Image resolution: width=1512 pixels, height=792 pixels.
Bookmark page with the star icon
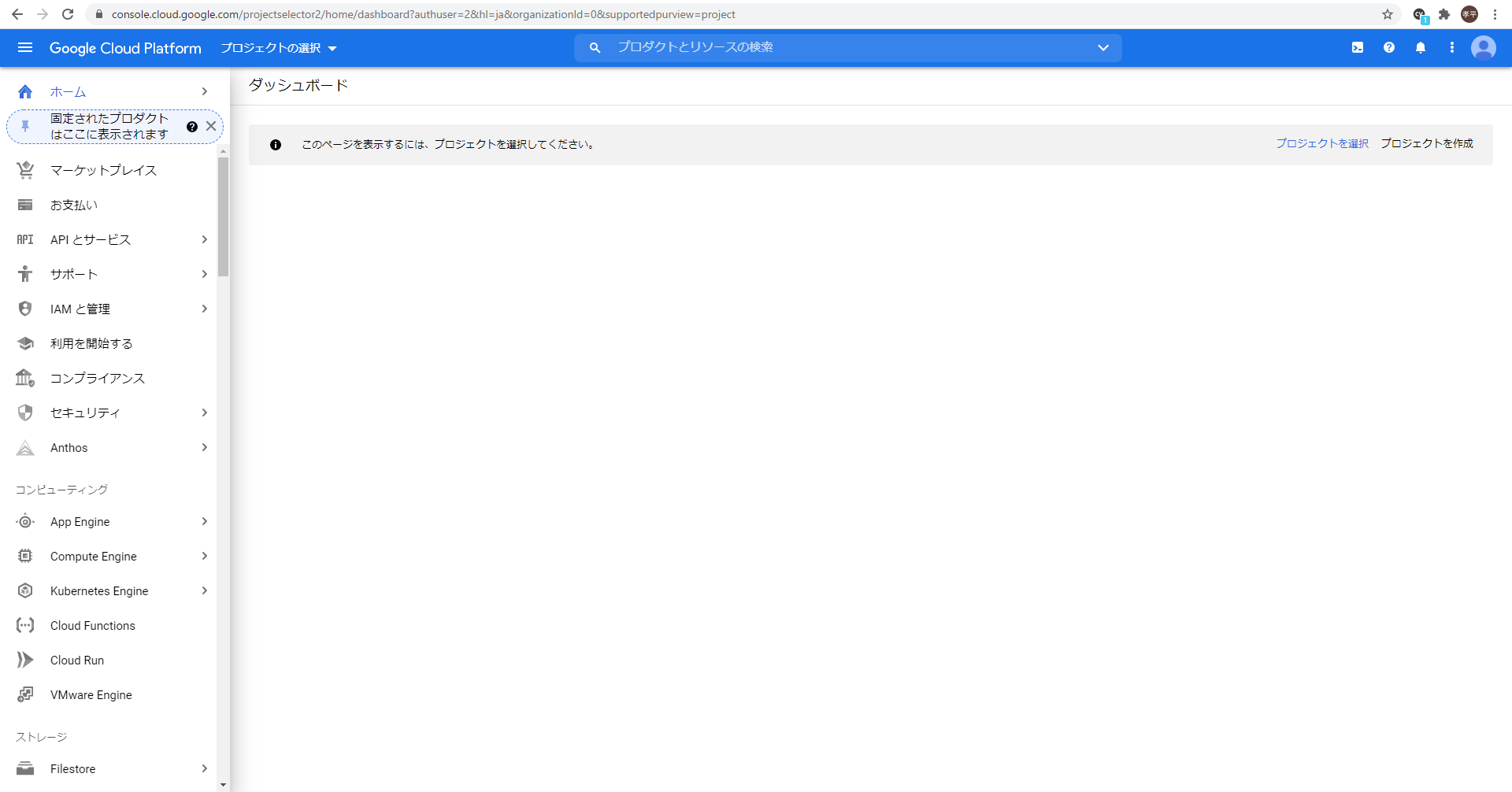pyautogui.click(x=1388, y=14)
